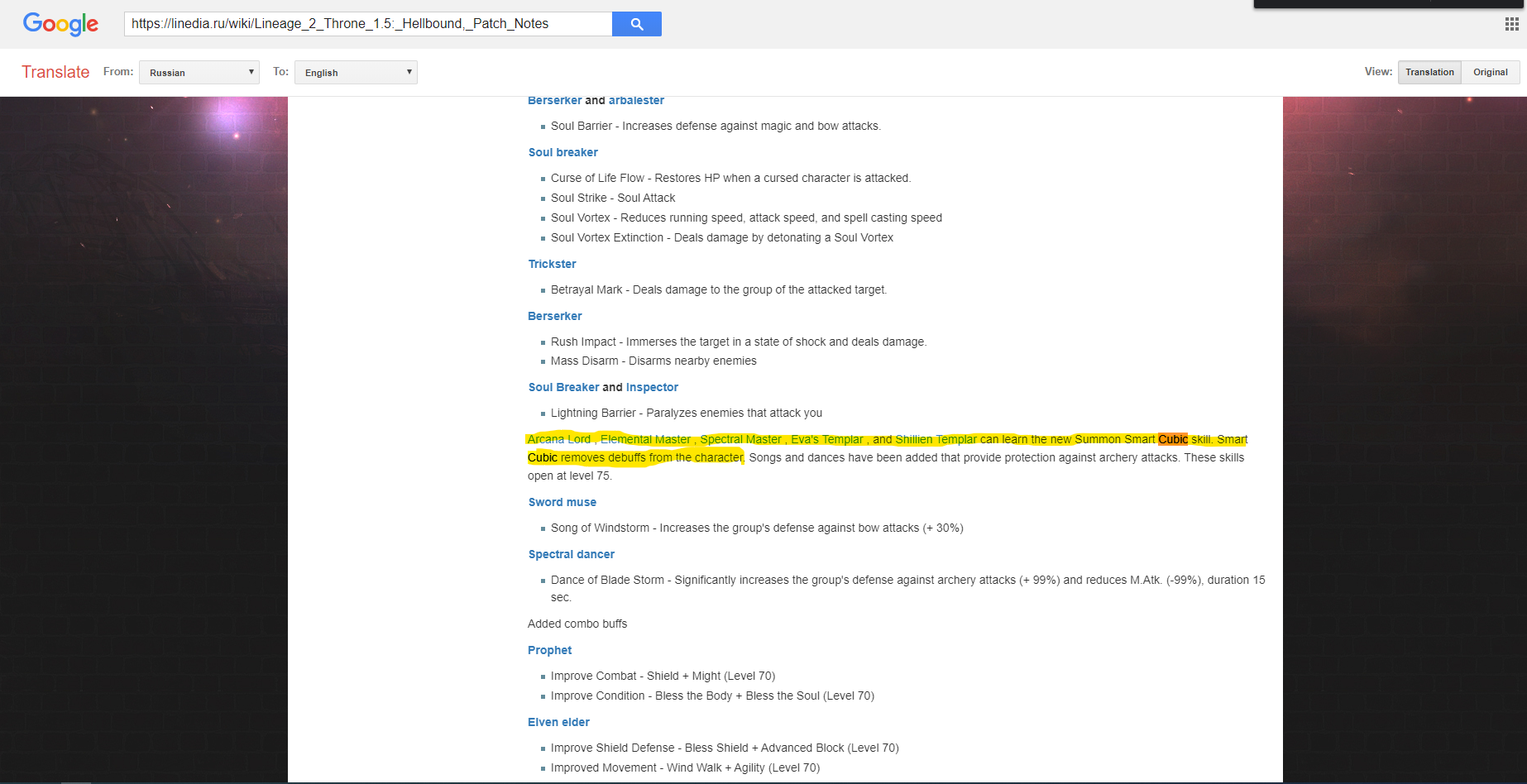This screenshot has width=1527, height=784.
Task: Click the Elven elder link
Action: (558, 722)
